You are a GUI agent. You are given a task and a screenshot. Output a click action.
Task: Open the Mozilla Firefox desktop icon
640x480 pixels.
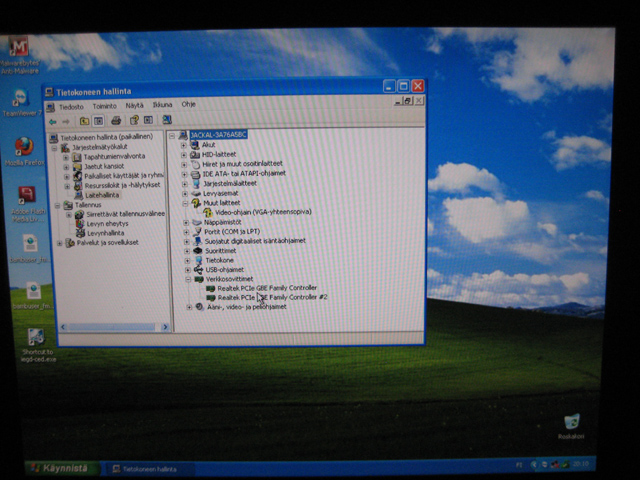pyautogui.click(x=24, y=151)
